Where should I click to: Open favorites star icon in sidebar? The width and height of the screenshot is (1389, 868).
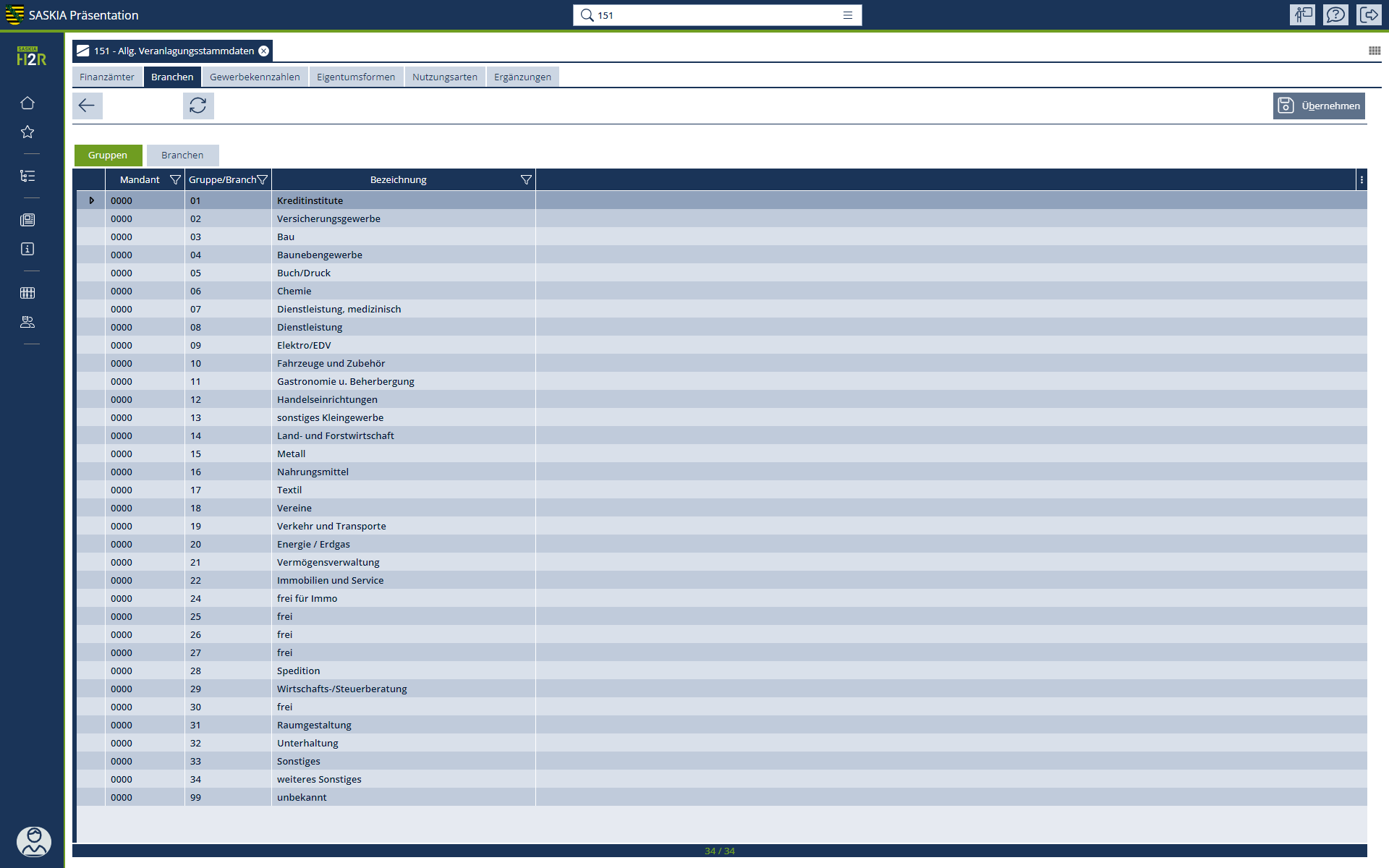[27, 132]
